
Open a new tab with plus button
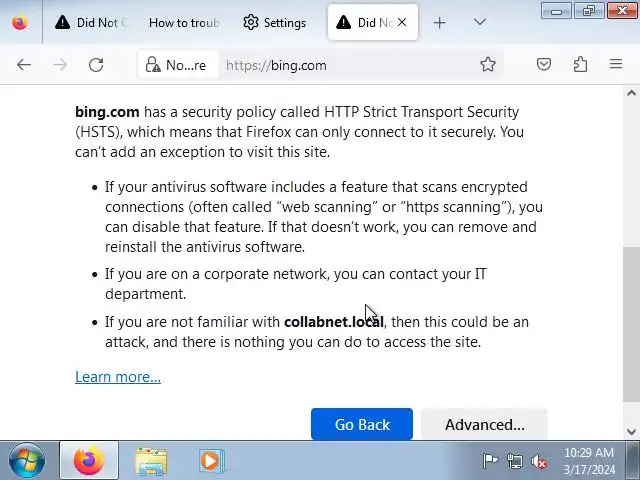439,22
